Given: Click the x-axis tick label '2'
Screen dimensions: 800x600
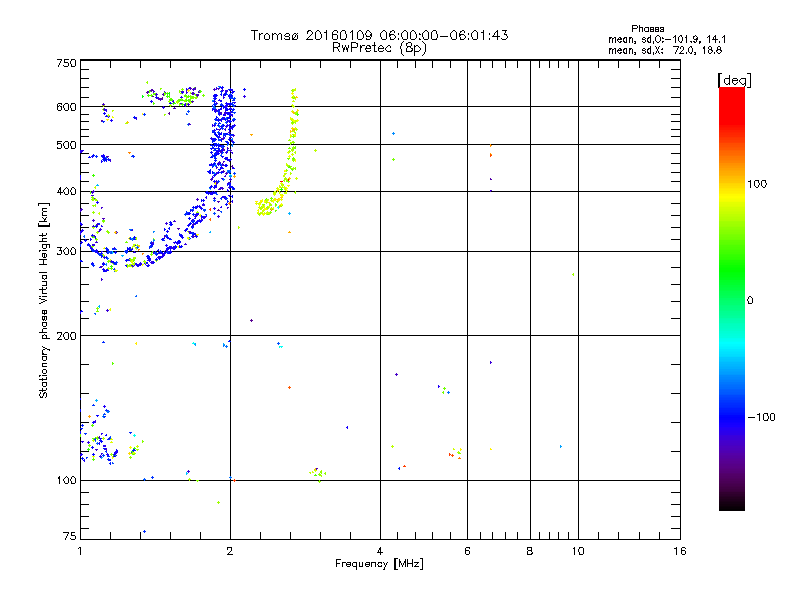Looking at the screenshot, I should pyautogui.click(x=230, y=551).
